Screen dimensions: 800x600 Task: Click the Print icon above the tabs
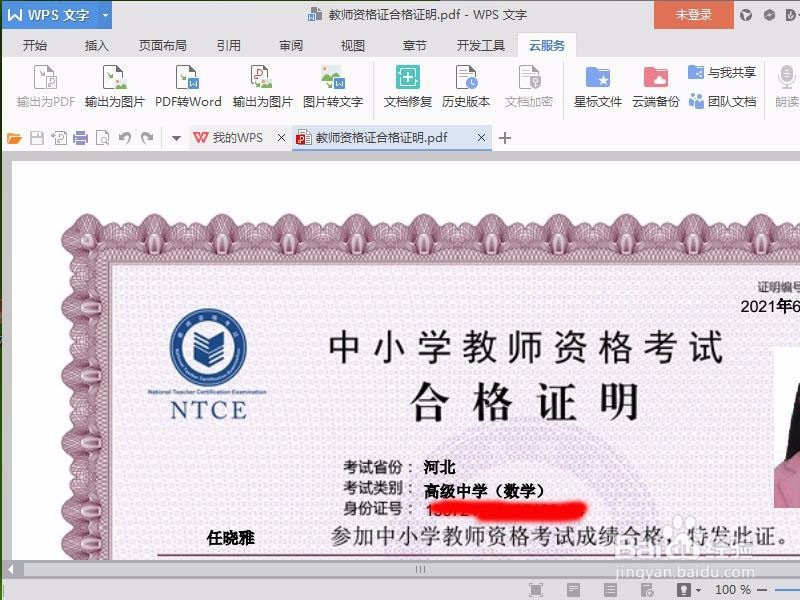81,140
